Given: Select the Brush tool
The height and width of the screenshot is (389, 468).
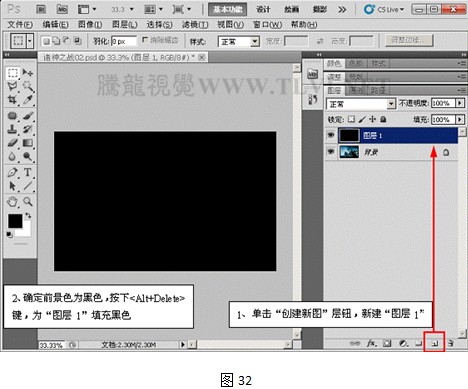Looking at the screenshot, I should 28,116.
